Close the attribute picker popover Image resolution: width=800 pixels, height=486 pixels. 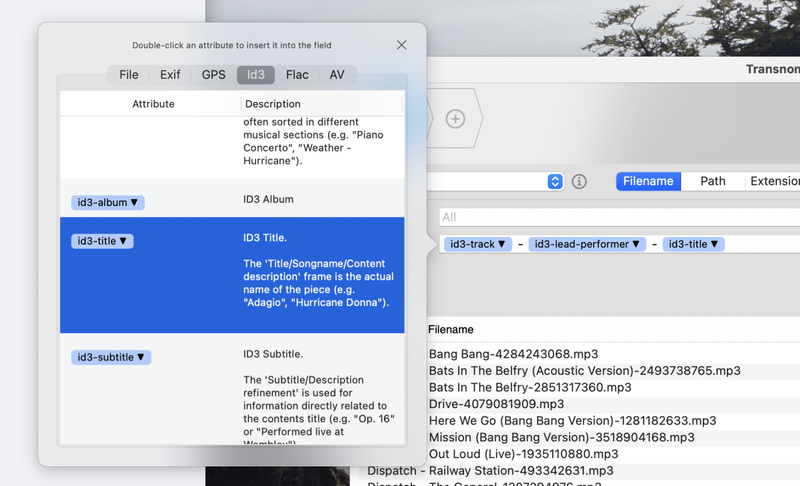401,45
